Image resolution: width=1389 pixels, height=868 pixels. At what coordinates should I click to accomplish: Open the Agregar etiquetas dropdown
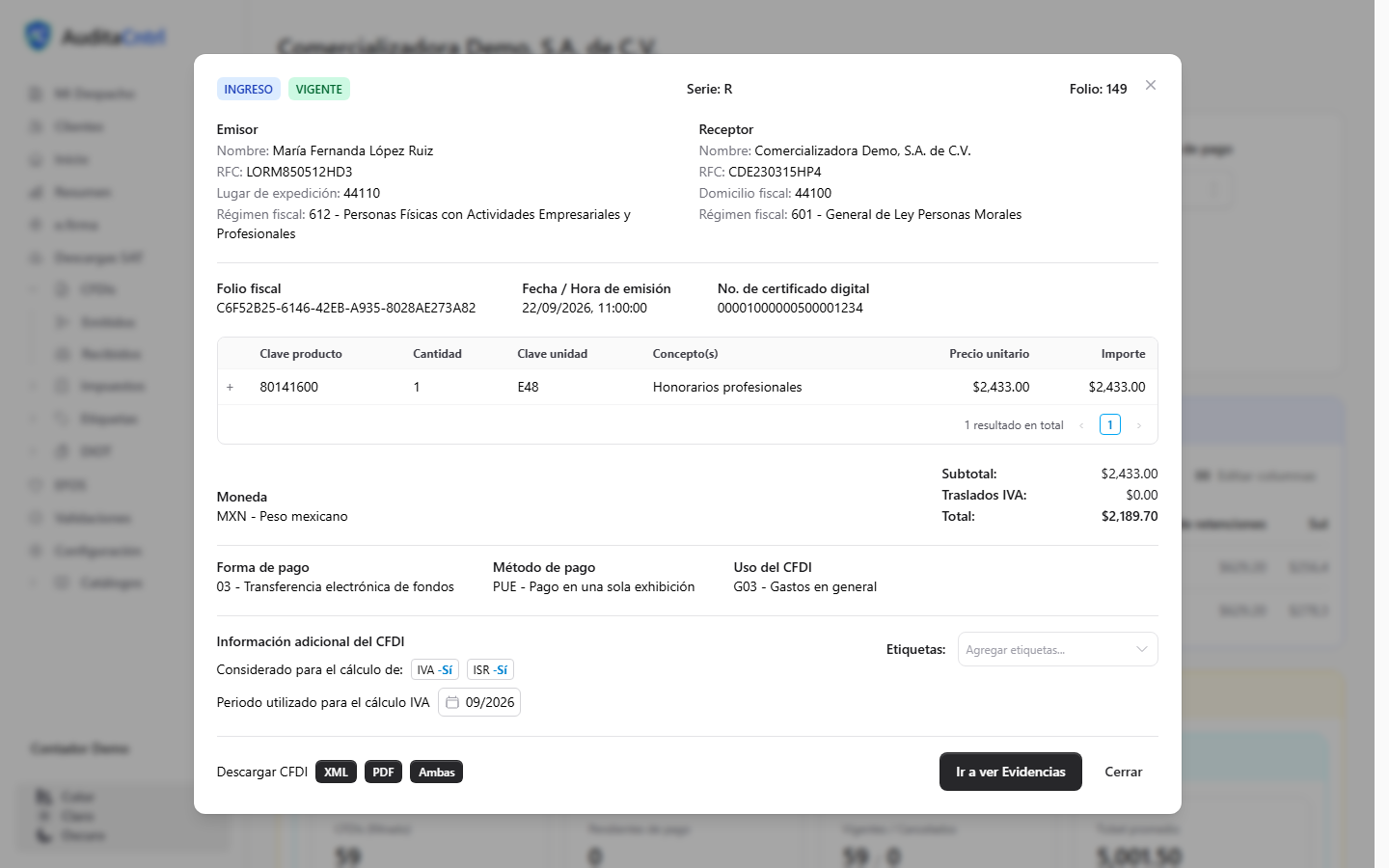pyautogui.click(x=1057, y=649)
